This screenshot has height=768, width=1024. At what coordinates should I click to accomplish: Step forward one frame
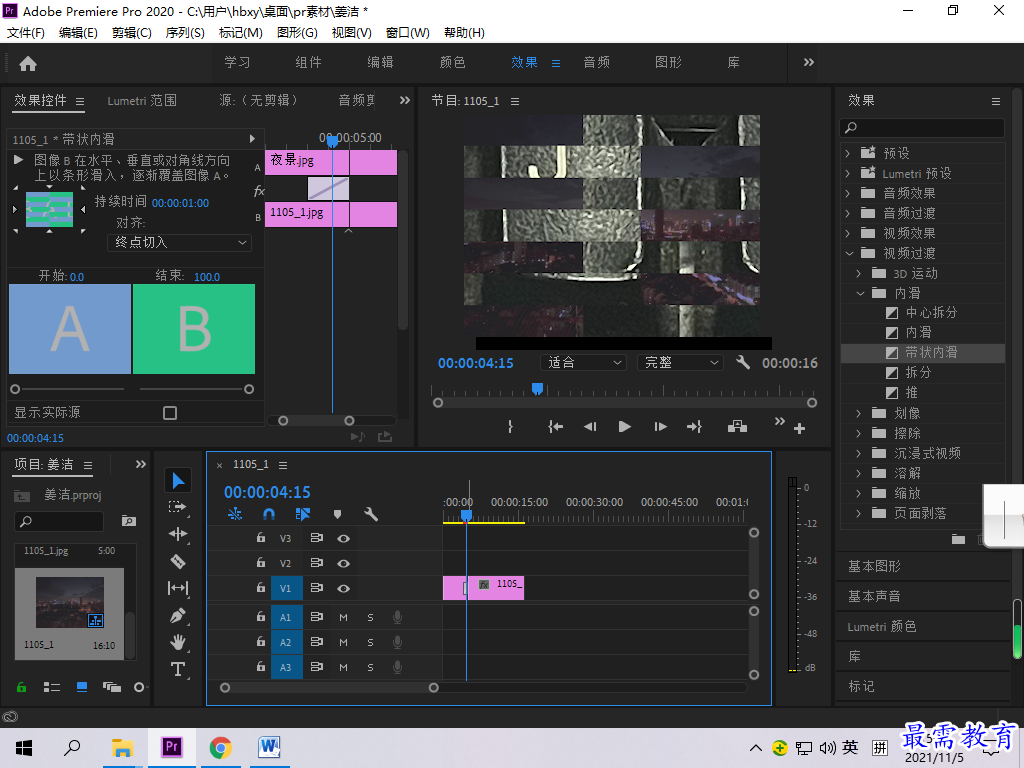pos(660,427)
